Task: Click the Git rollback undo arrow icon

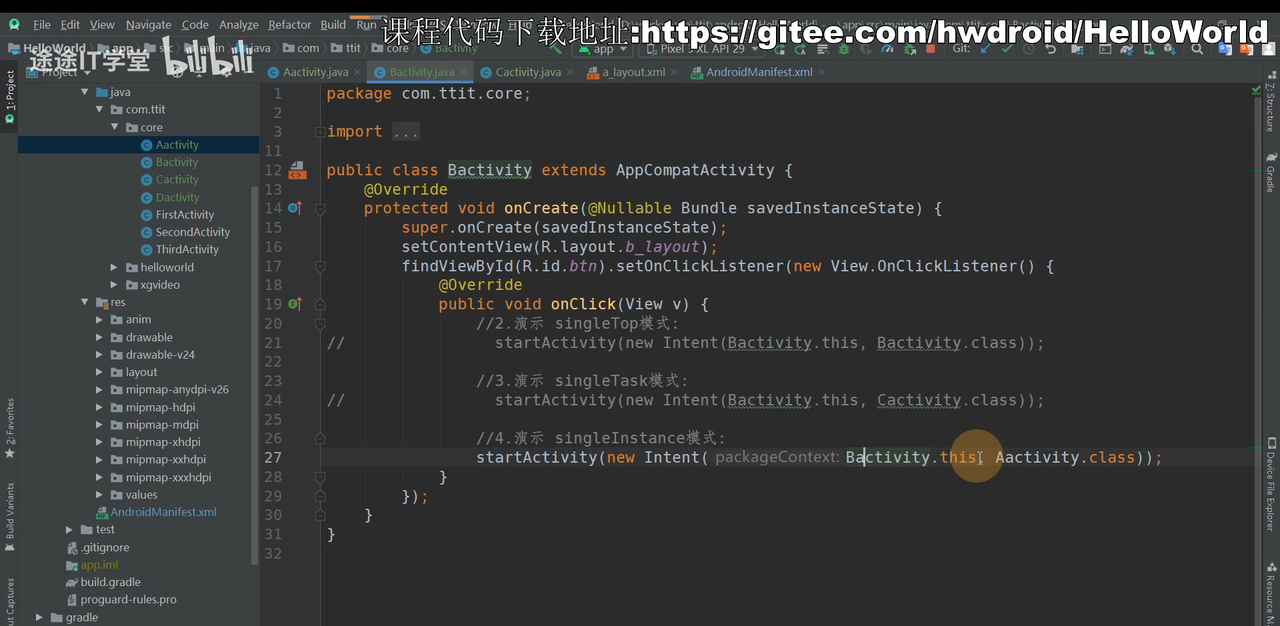Action: pos(1051,48)
